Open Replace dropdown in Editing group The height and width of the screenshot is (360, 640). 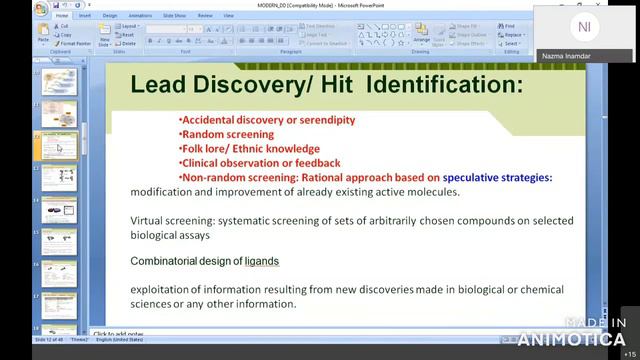pyautogui.click(x=511, y=35)
